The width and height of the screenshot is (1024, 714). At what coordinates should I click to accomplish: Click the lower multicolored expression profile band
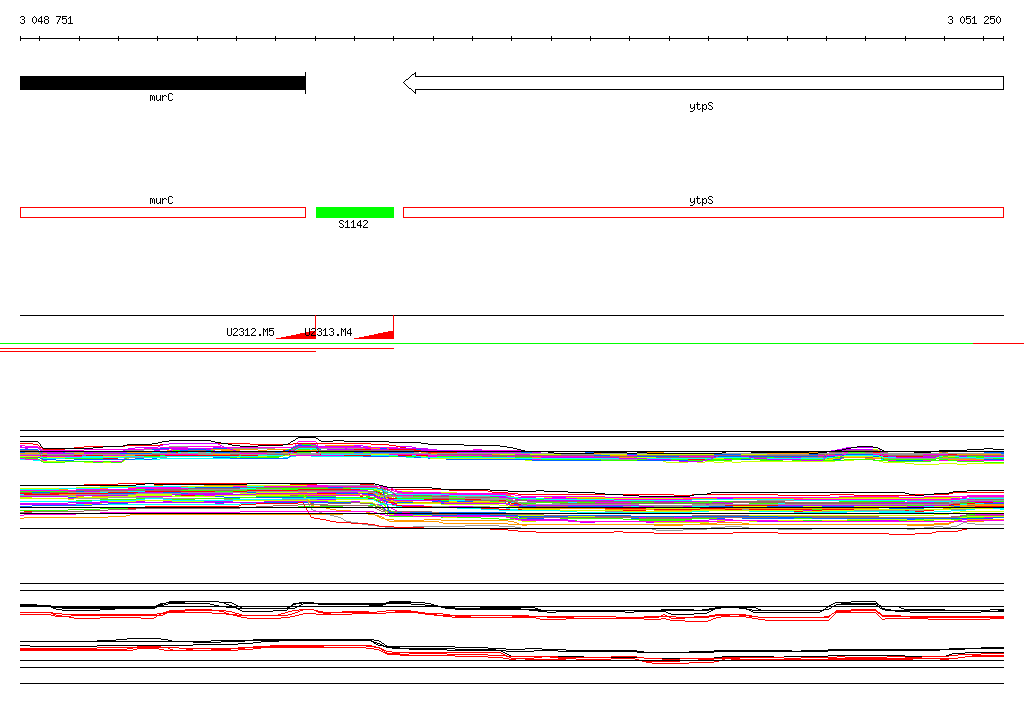[512, 508]
